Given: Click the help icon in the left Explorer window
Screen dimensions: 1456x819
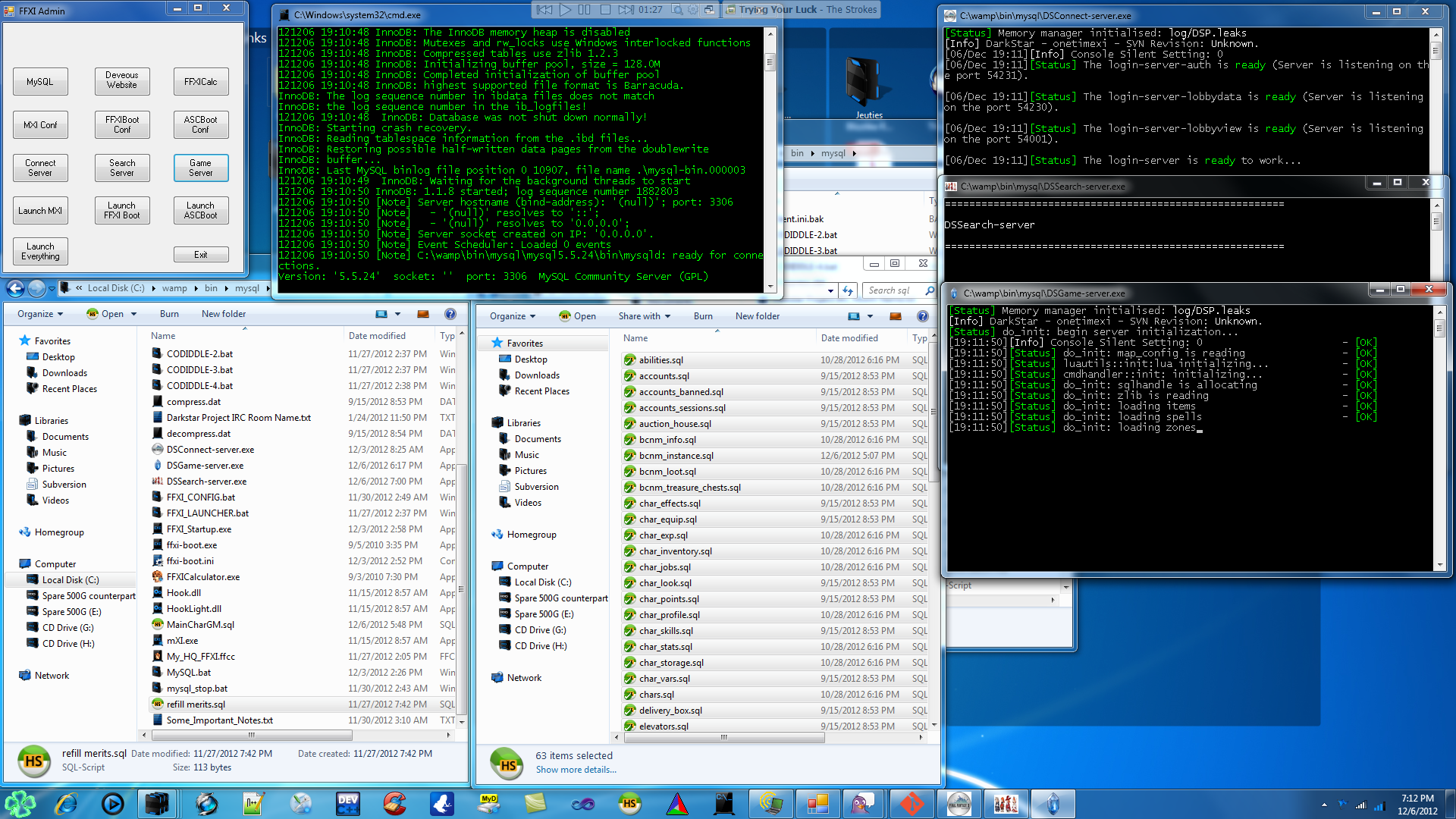Looking at the screenshot, I should 450,314.
